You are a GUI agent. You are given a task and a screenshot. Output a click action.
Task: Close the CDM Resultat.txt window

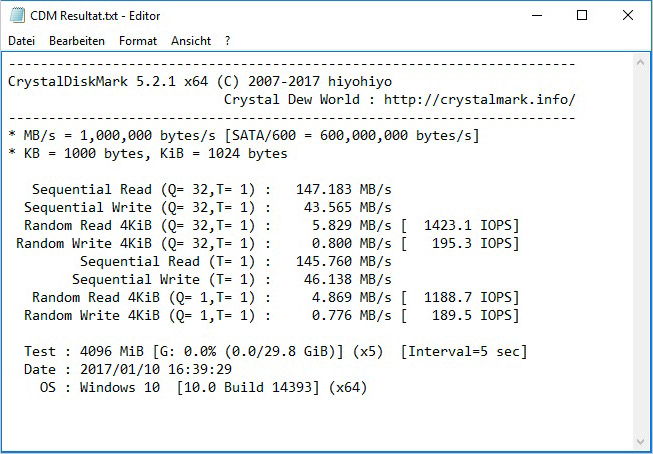628,15
